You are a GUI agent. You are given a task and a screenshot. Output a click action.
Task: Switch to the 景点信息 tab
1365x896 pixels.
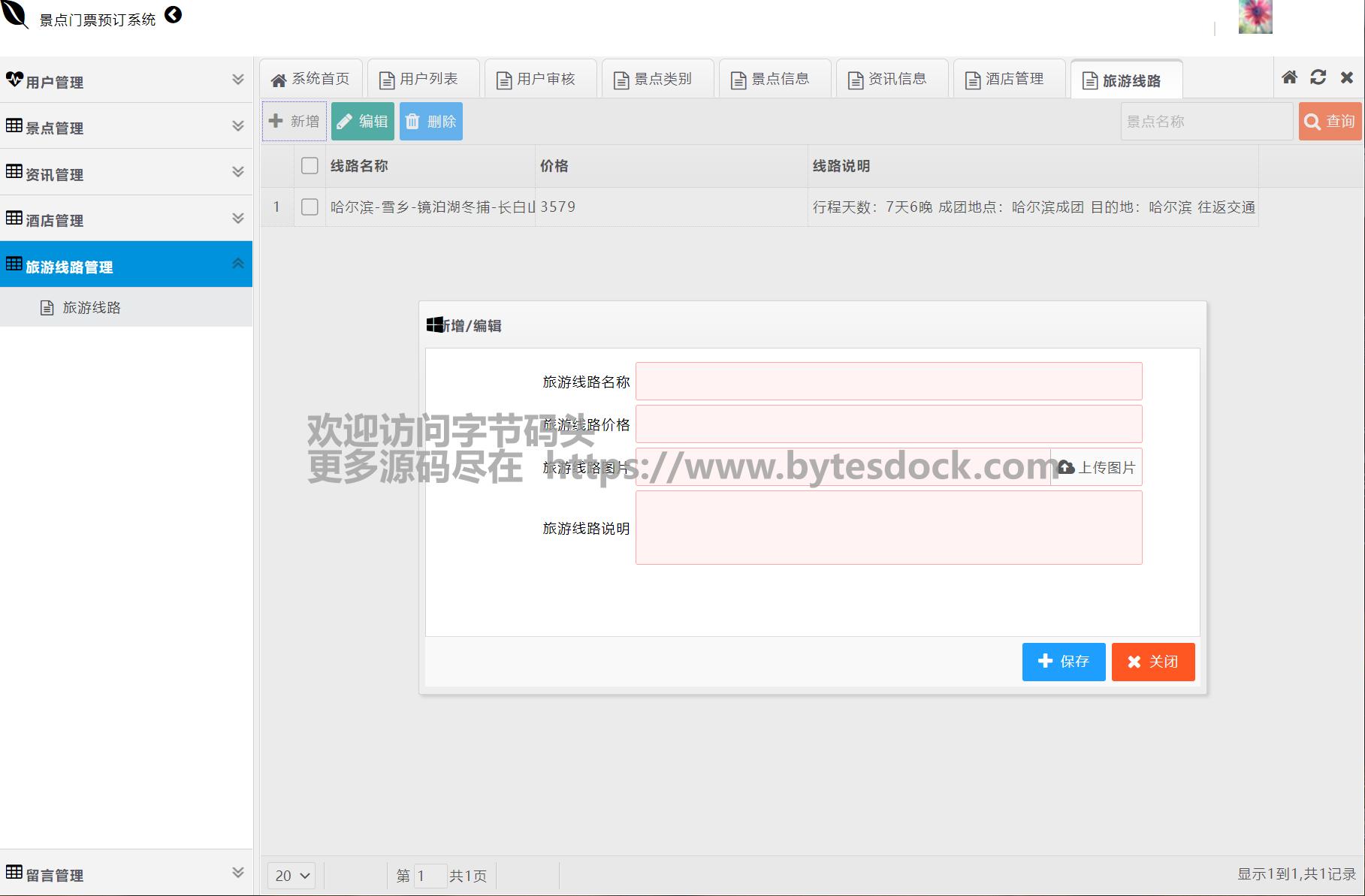774,79
